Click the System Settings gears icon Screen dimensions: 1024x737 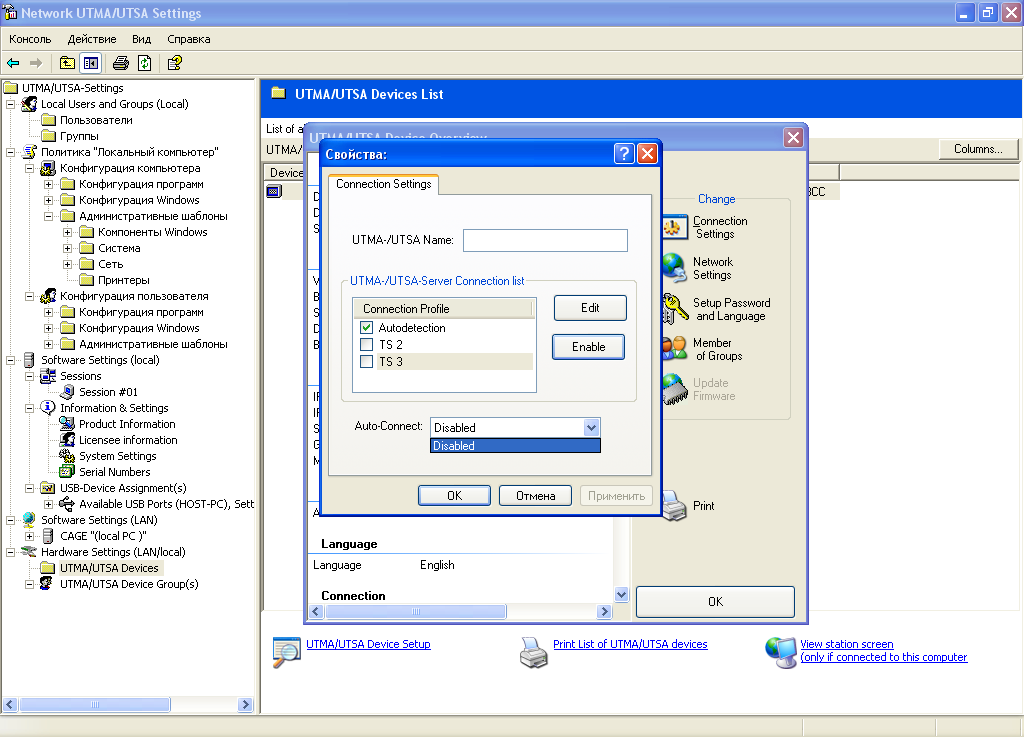point(67,456)
